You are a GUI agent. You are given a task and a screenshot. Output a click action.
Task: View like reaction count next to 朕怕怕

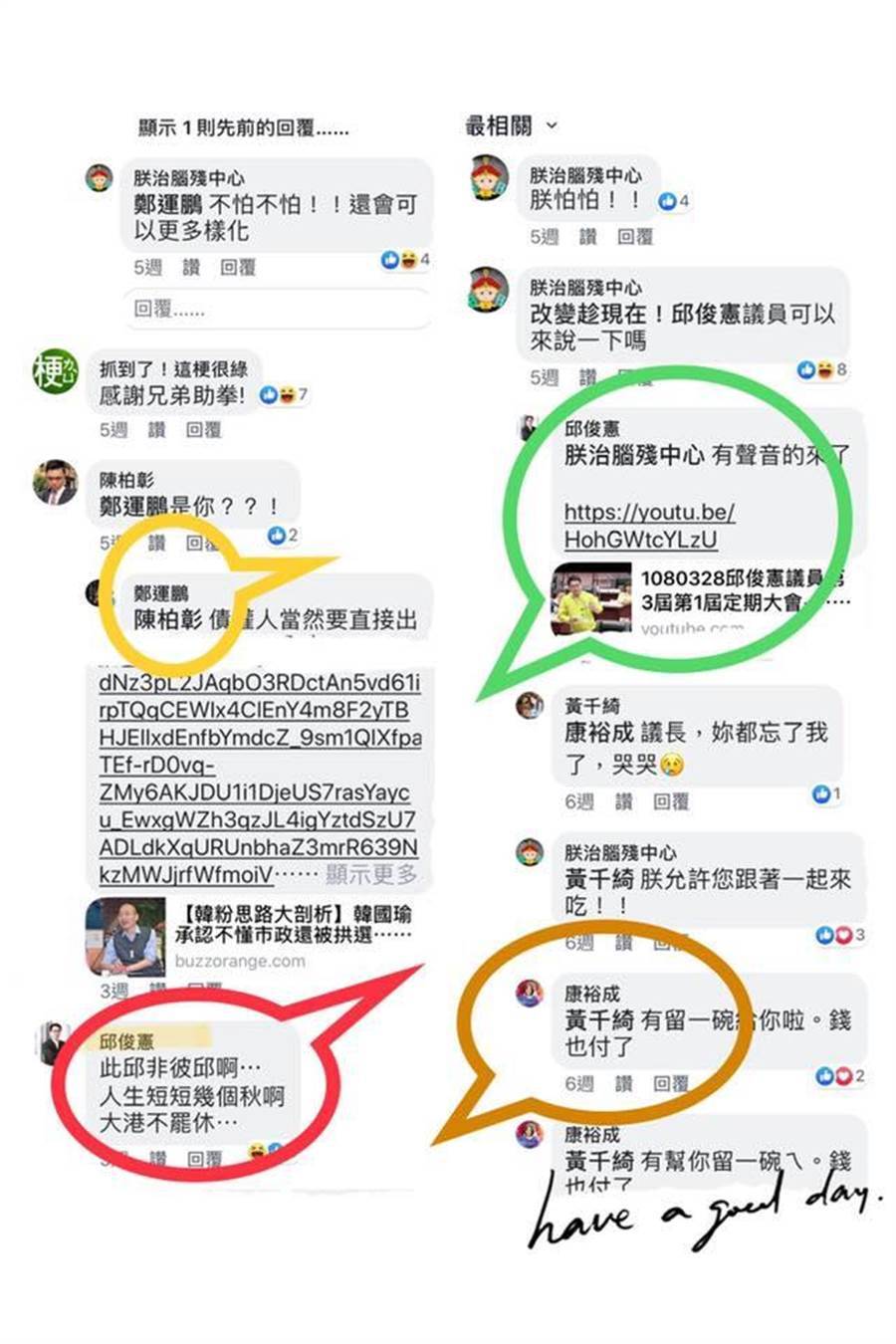click(x=674, y=201)
